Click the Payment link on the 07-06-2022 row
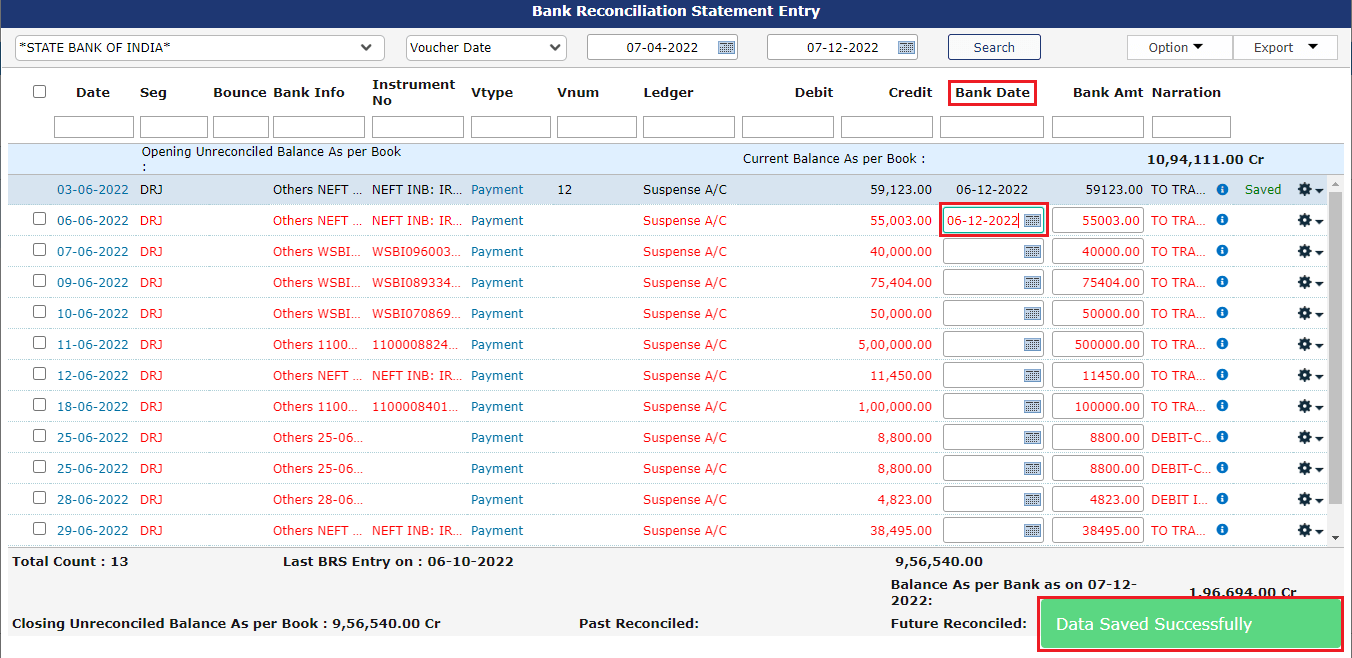Viewport: 1352px width, 658px height. [x=497, y=251]
